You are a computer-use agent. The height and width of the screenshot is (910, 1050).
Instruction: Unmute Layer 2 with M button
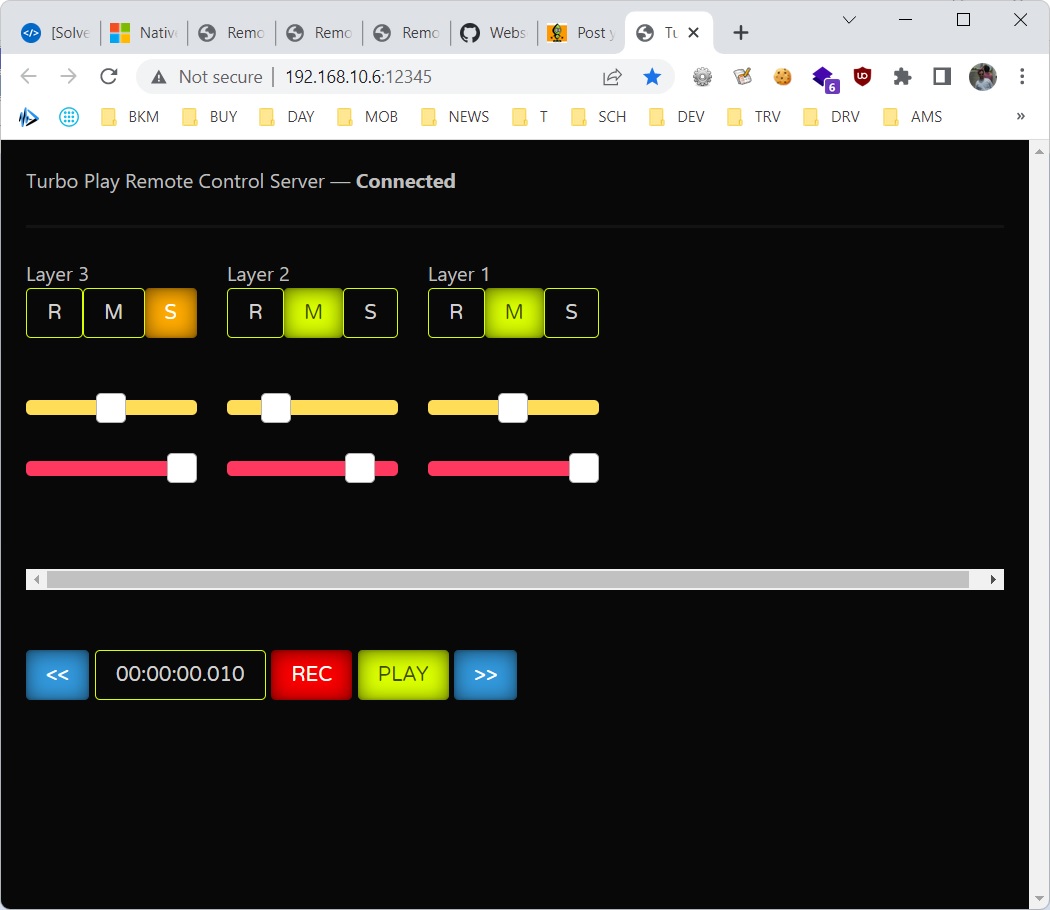click(x=313, y=313)
